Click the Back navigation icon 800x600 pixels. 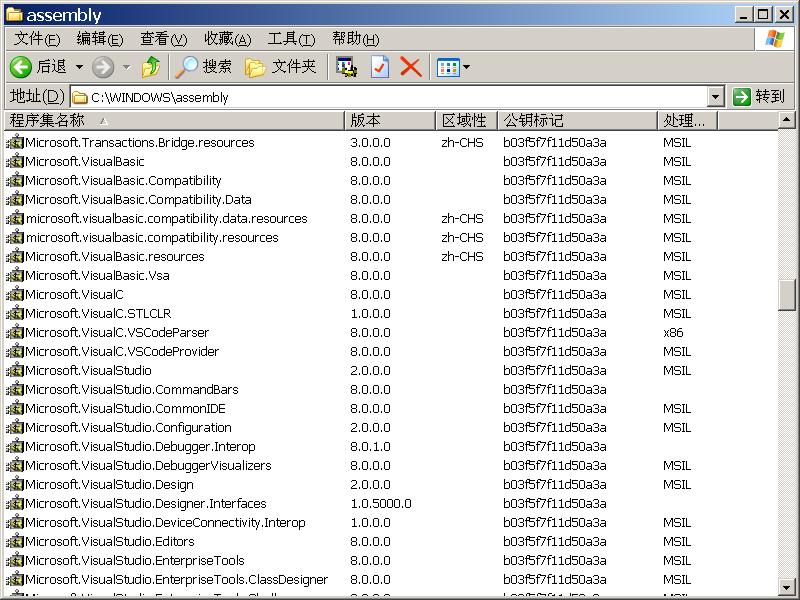(22, 67)
